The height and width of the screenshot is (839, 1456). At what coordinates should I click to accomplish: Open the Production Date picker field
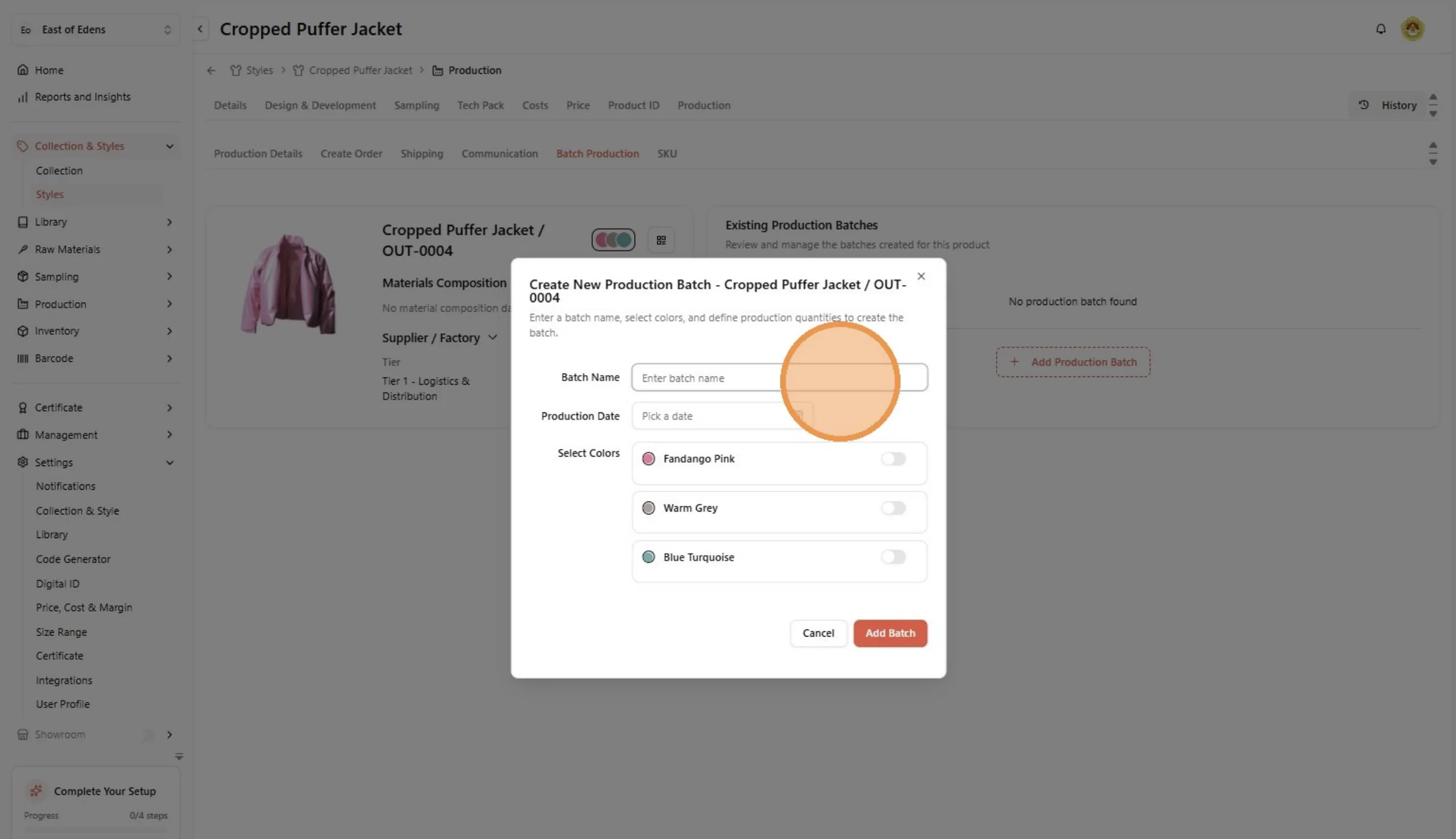pos(722,416)
